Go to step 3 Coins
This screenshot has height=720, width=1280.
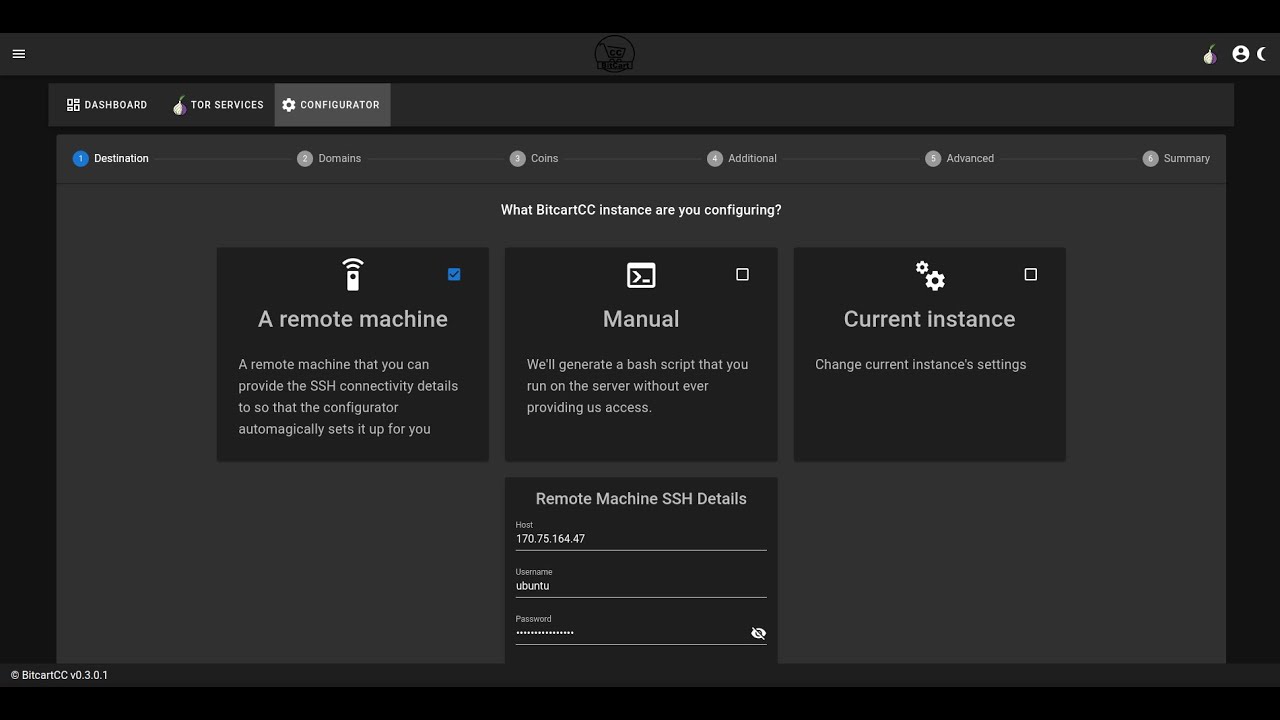coord(534,158)
